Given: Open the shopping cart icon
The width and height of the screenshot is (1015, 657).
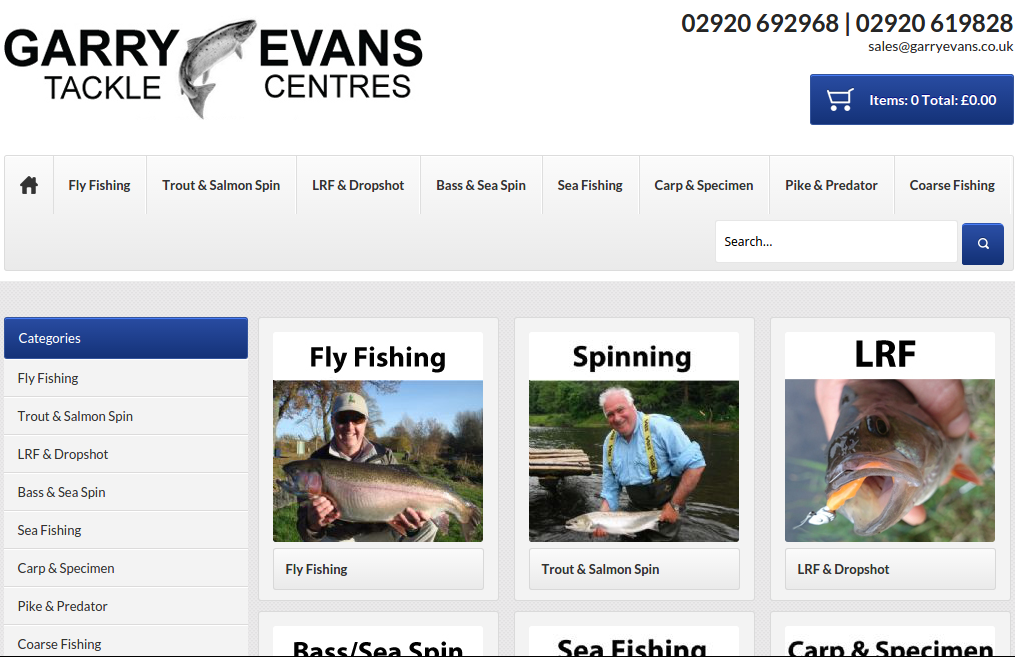Looking at the screenshot, I should [840, 100].
